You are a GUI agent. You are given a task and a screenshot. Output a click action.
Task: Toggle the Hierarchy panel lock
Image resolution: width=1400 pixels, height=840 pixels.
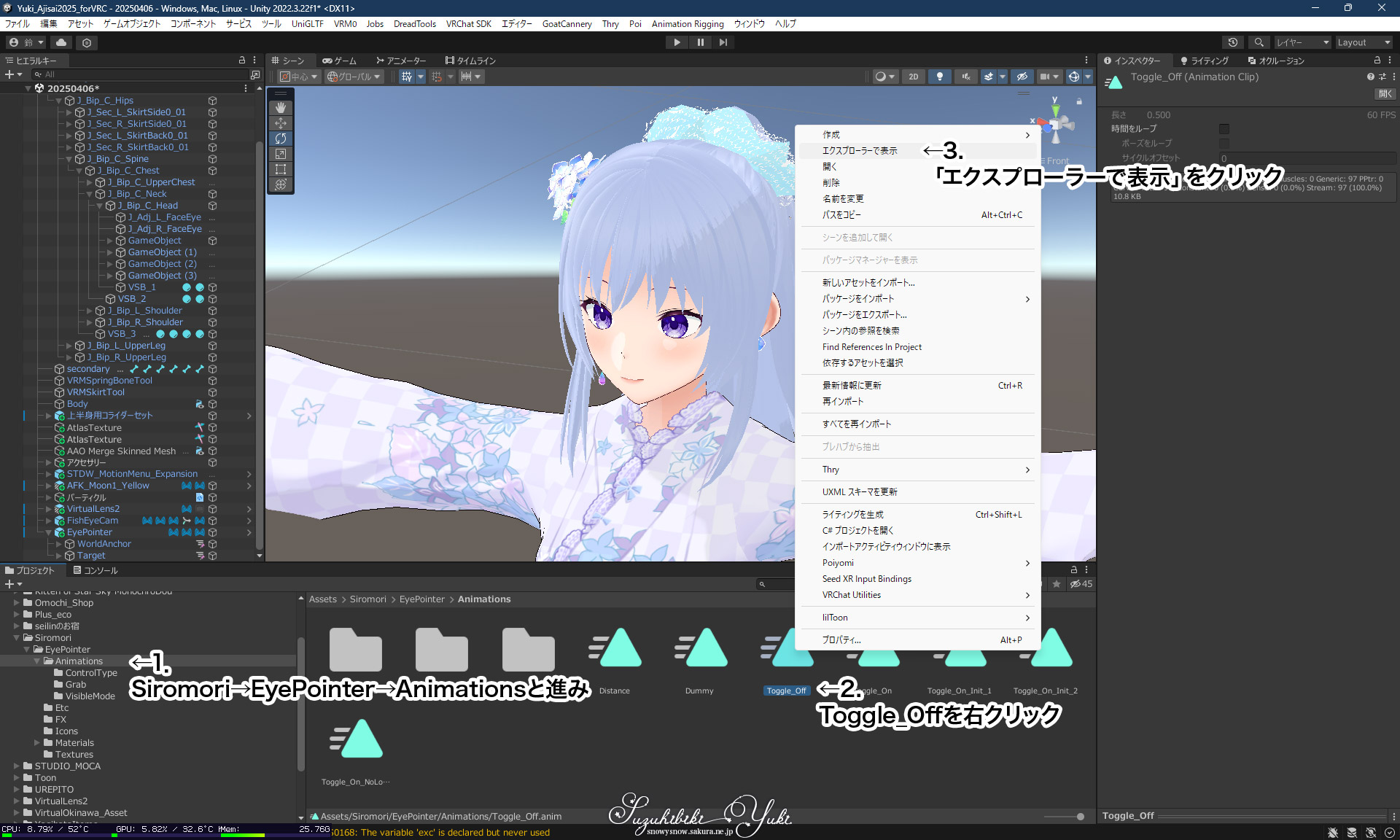pyautogui.click(x=242, y=61)
